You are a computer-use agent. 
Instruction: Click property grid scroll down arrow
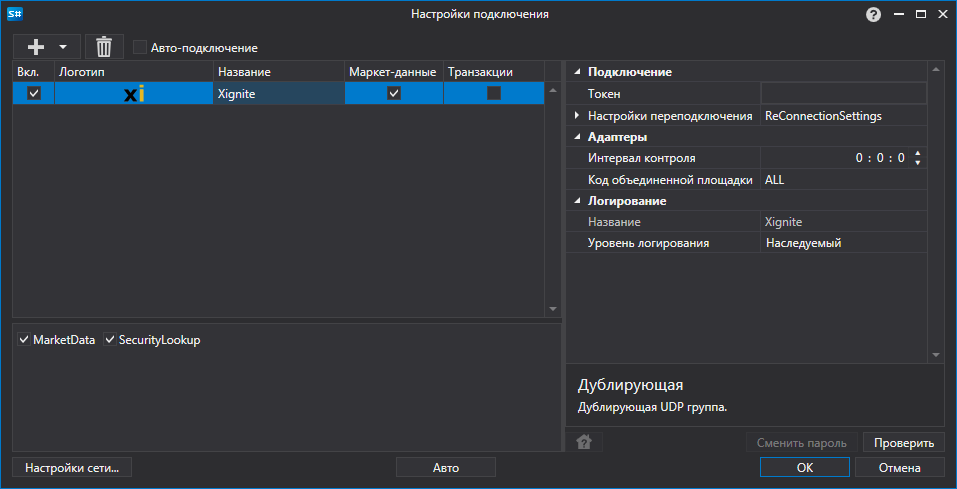tap(936, 355)
